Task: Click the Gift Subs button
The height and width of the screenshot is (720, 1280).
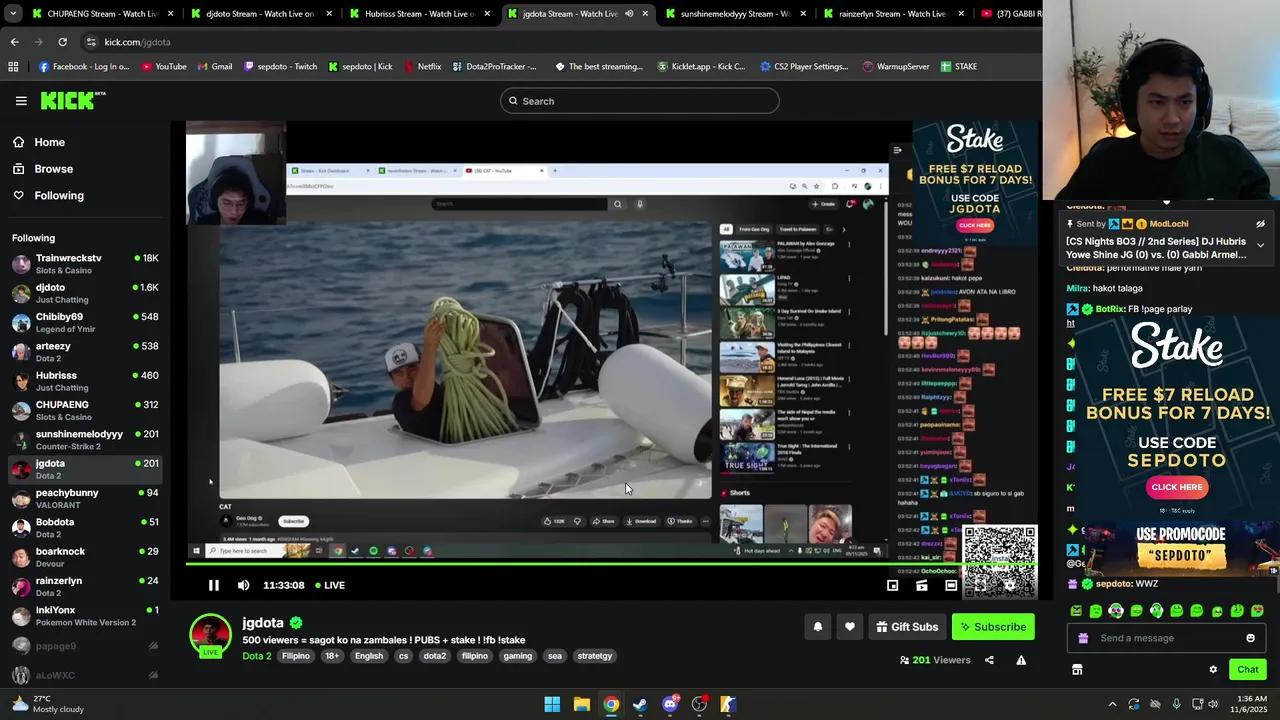Action: pos(907,627)
